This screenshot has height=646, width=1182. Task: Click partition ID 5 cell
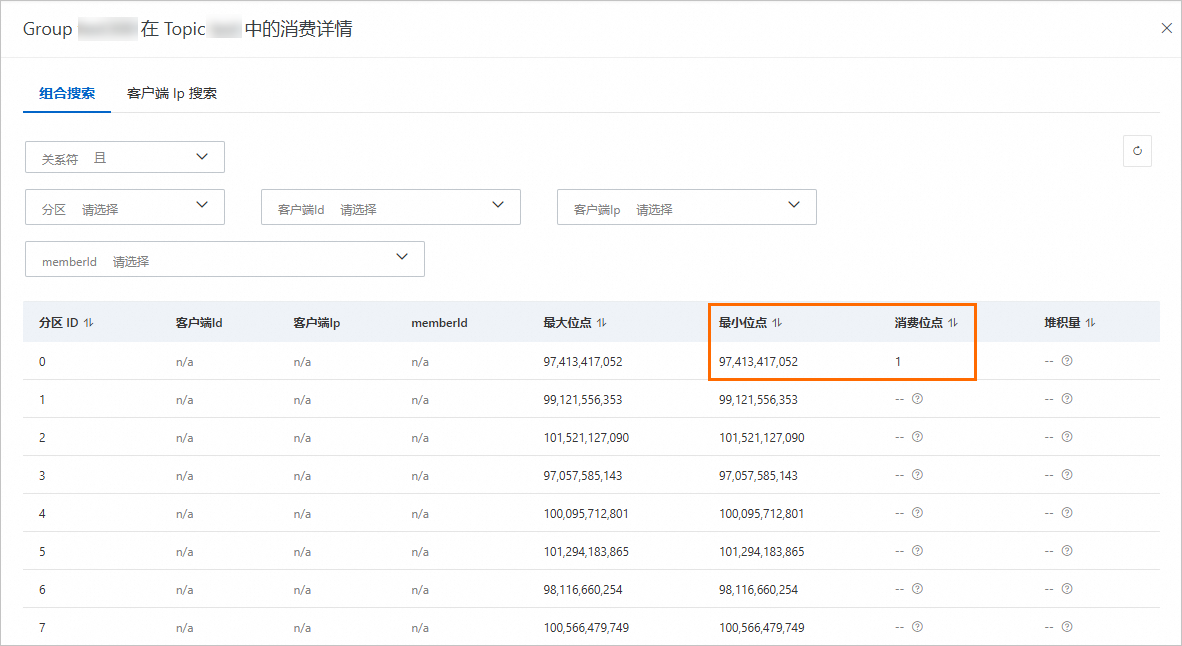(x=42, y=552)
